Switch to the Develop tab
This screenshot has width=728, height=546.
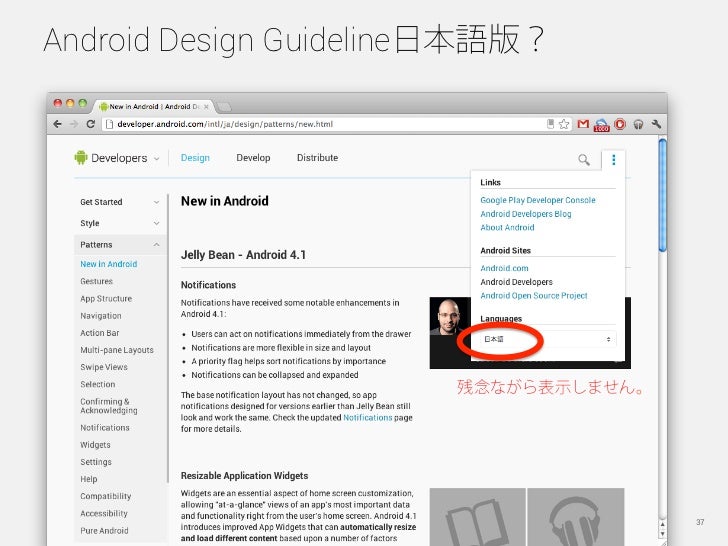pyautogui.click(x=253, y=158)
